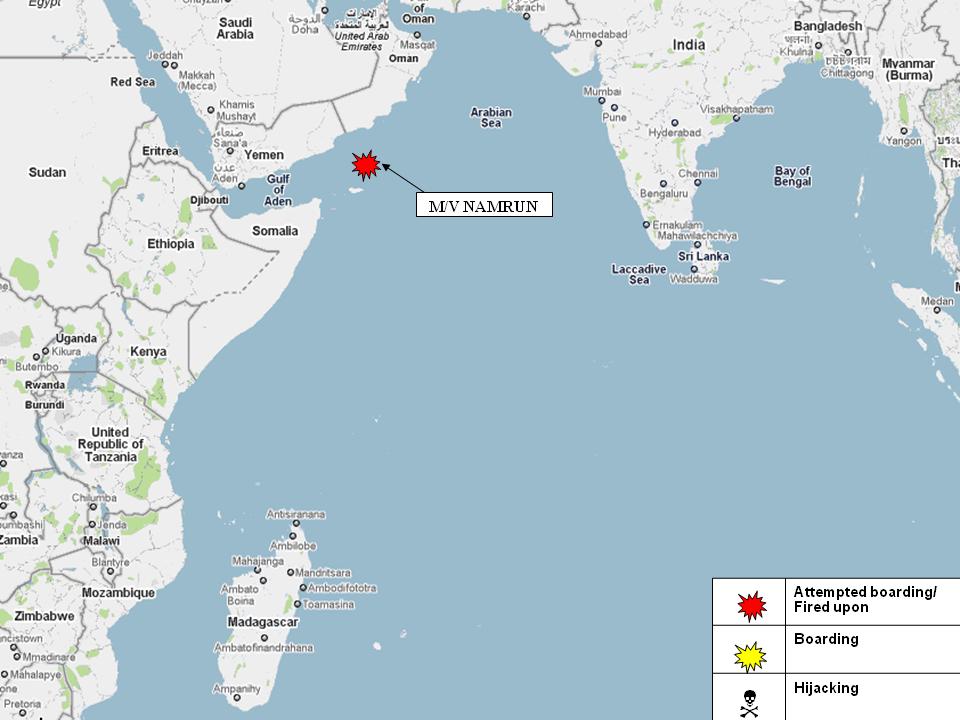This screenshot has height=720, width=960.
Task: Click the Uganda country label
Action: pyautogui.click(x=76, y=339)
